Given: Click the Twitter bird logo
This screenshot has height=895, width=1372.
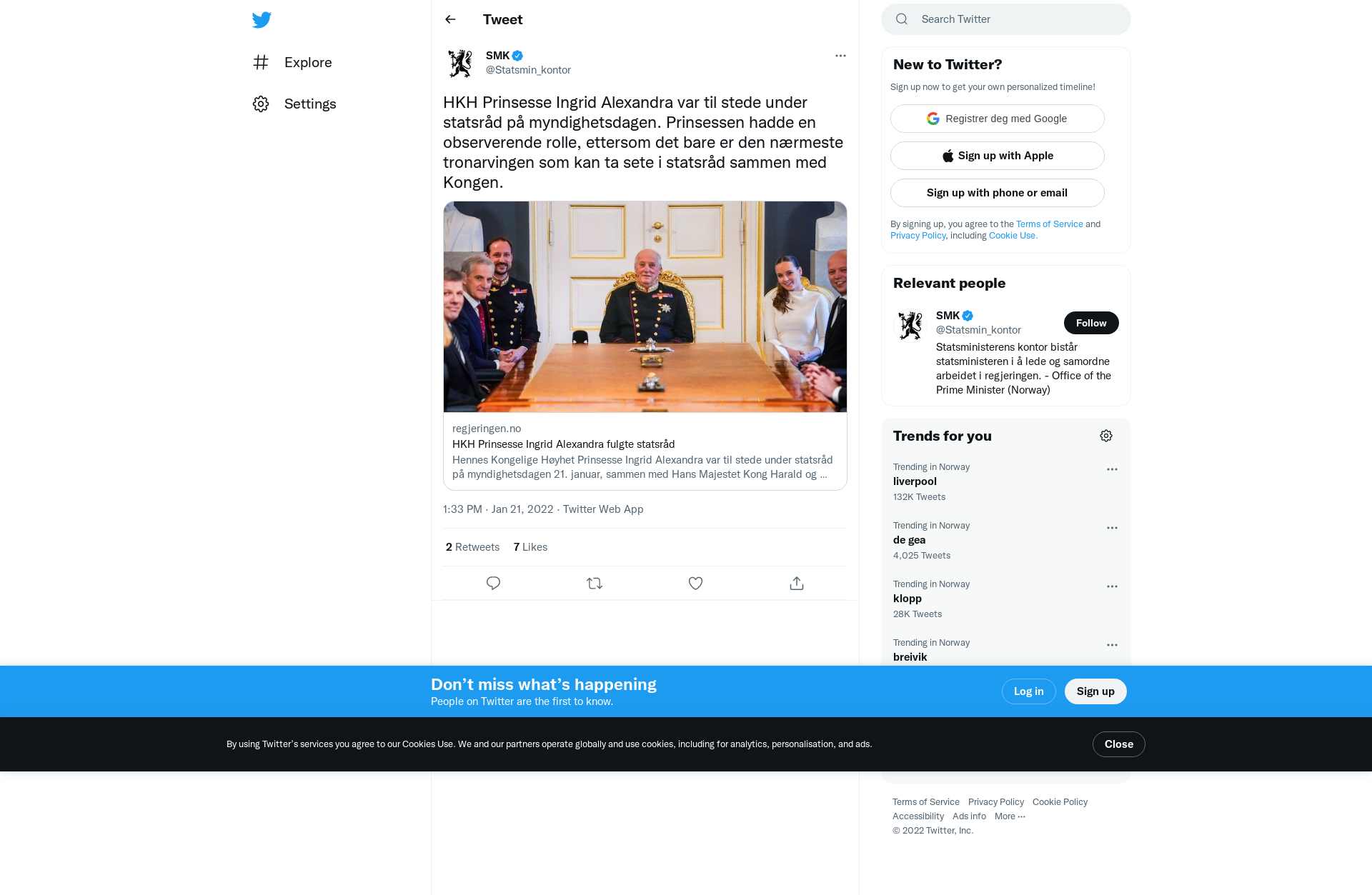Looking at the screenshot, I should coord(262,20).
